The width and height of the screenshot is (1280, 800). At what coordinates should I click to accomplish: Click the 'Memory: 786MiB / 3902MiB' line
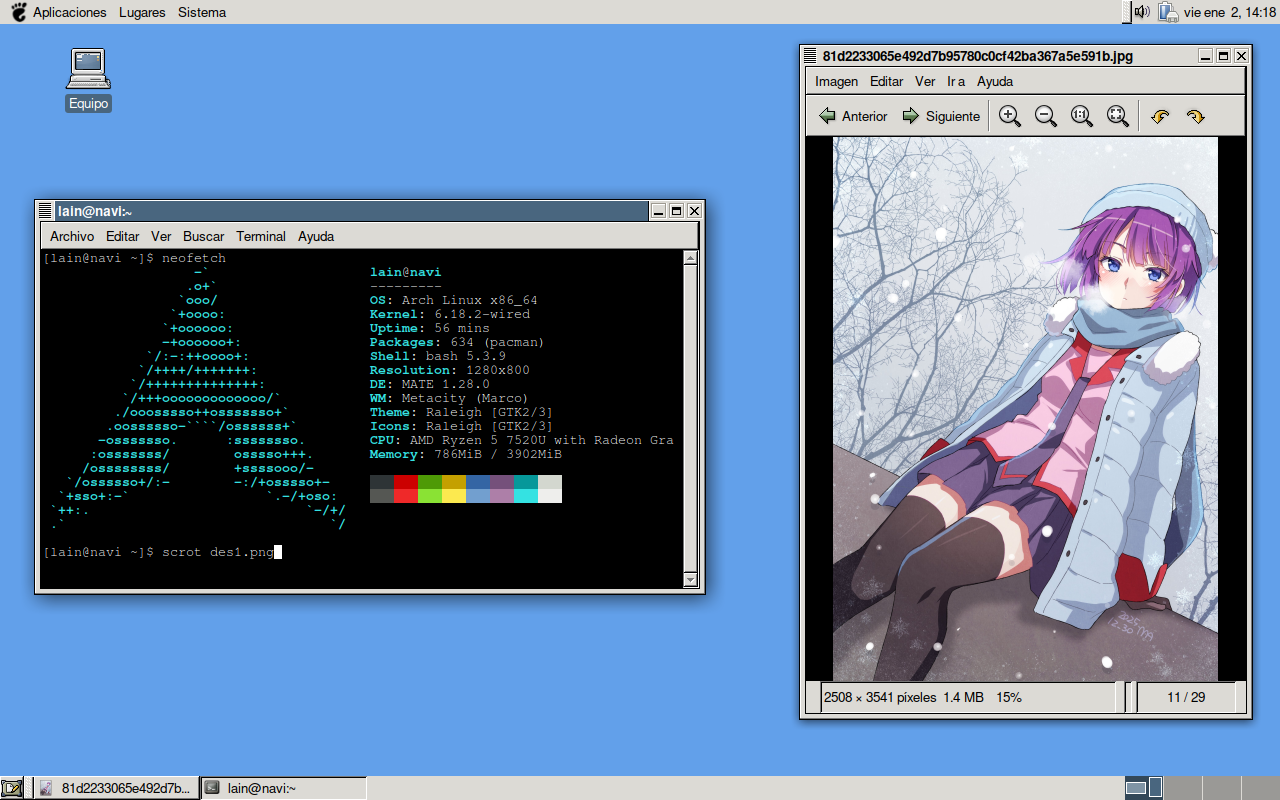[466, 454]
